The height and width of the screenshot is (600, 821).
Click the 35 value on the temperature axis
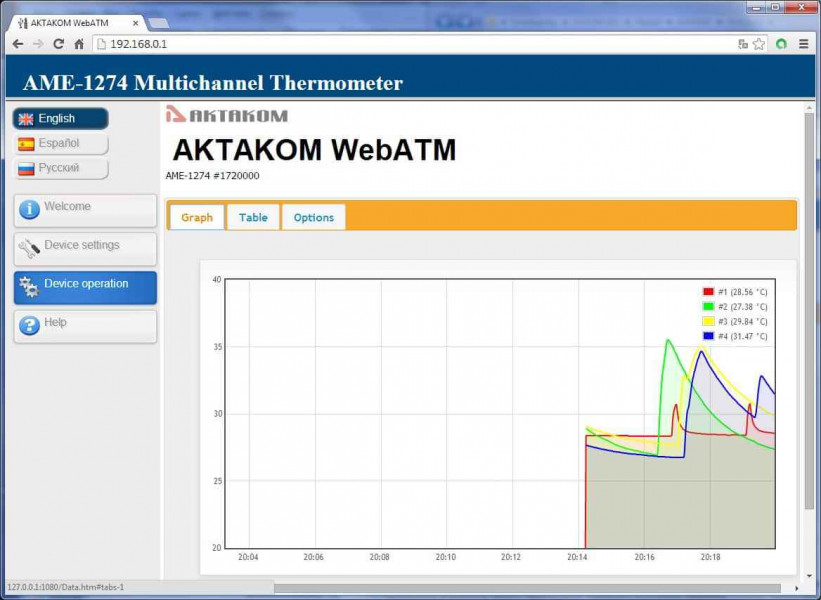217,347
